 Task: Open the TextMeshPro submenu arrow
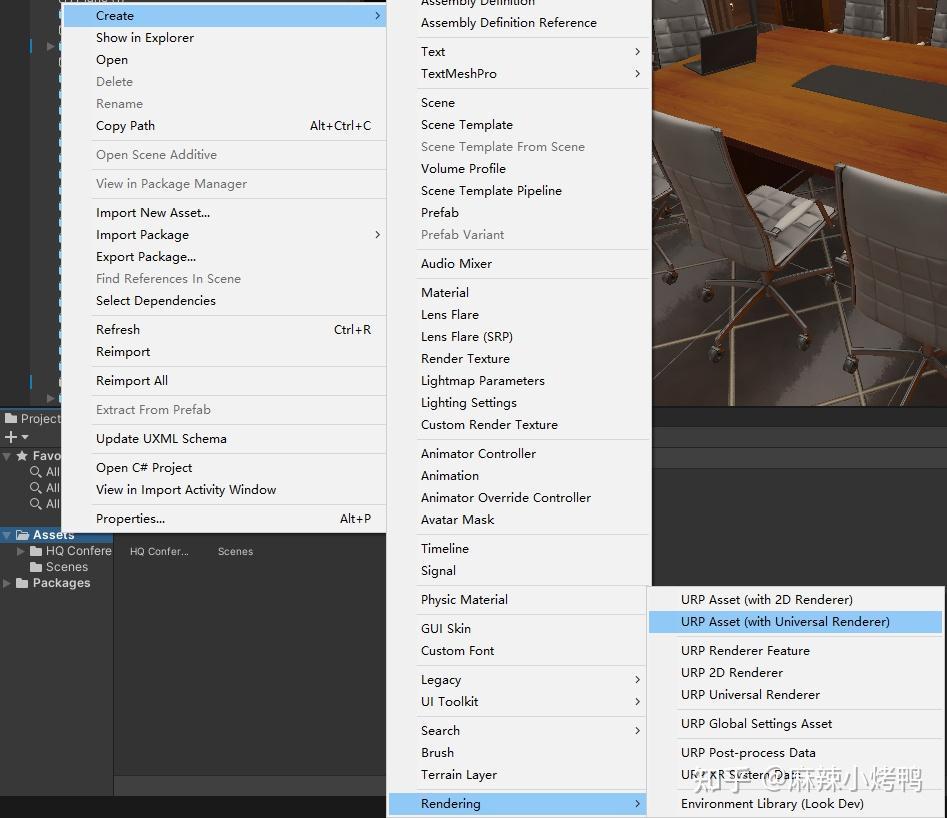click(x=638, y=73)
